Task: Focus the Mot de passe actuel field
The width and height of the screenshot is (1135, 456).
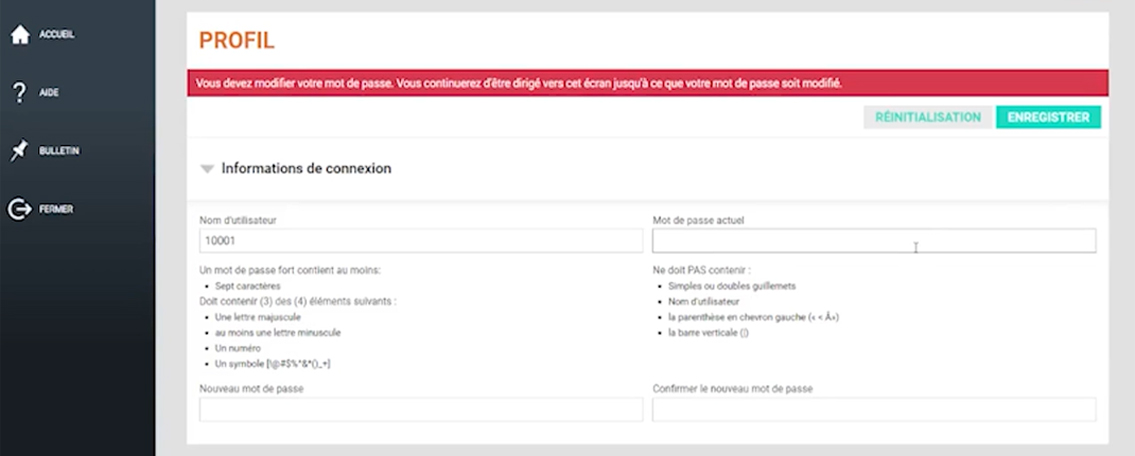Action: (x=874, y=241)
